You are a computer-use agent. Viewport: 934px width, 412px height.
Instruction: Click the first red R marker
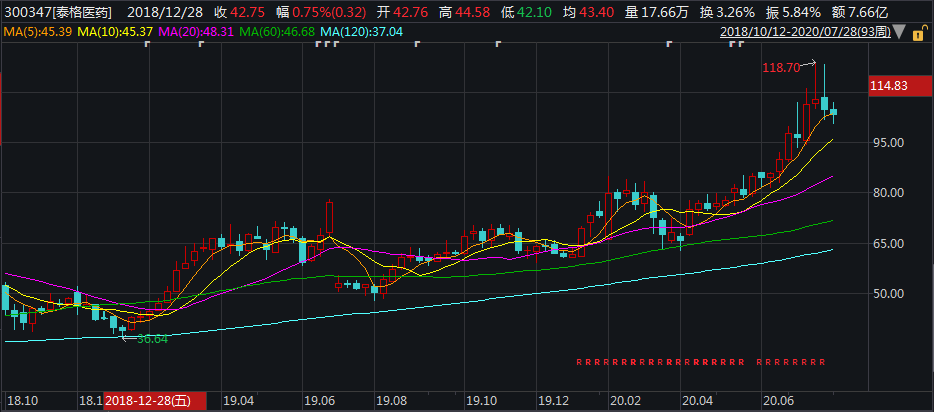pos(579,361)
